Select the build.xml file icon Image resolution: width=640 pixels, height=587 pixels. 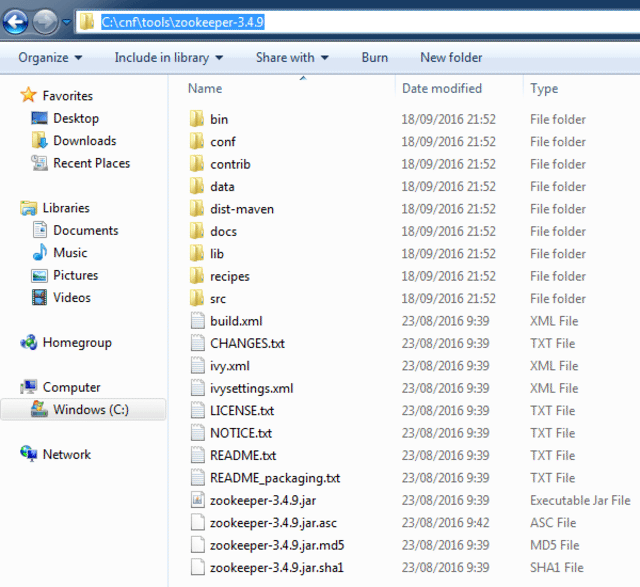pyautogui.click(x=198, y=320)
